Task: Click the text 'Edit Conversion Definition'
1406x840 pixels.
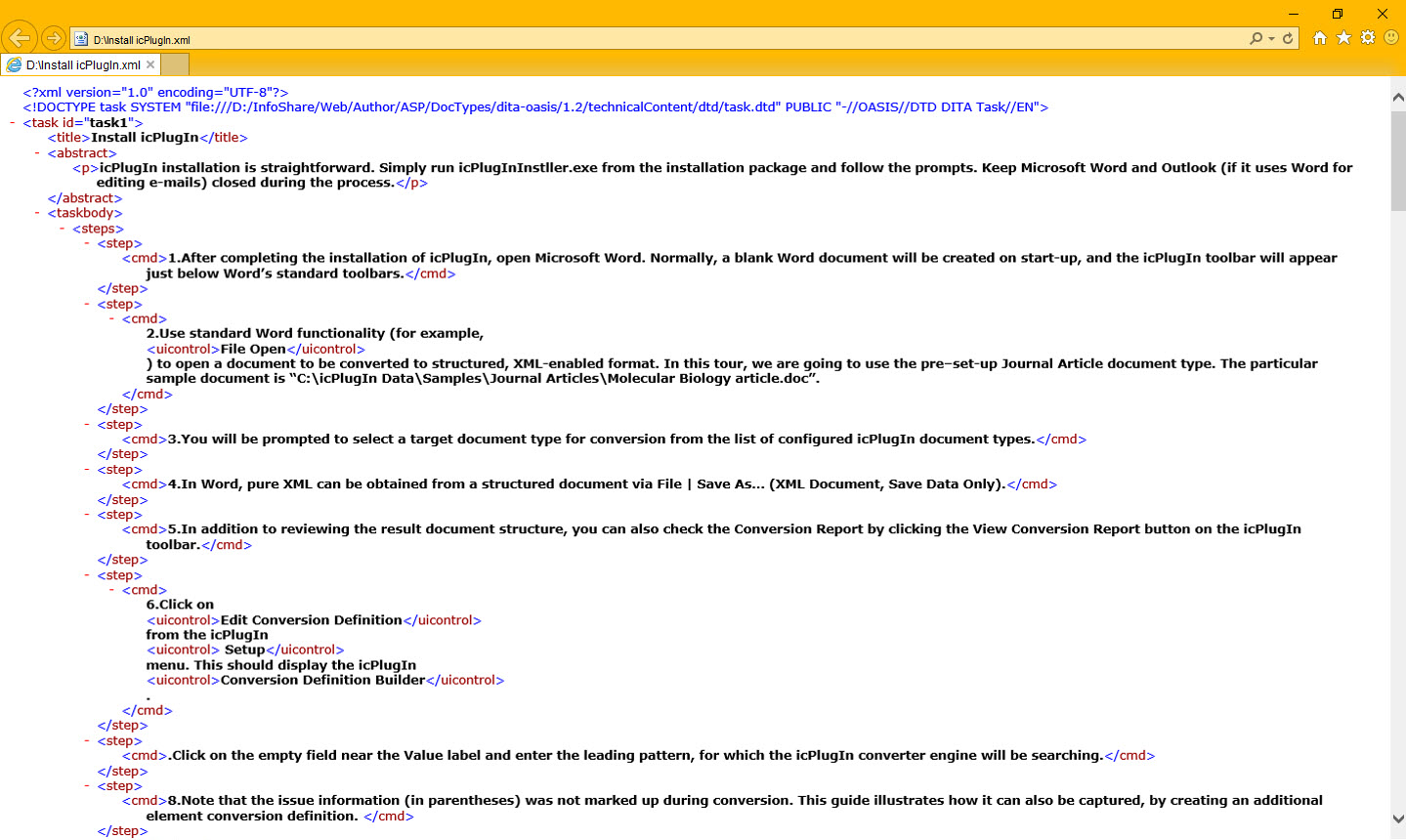Action: pyautogui.click(x=312, y=620)
